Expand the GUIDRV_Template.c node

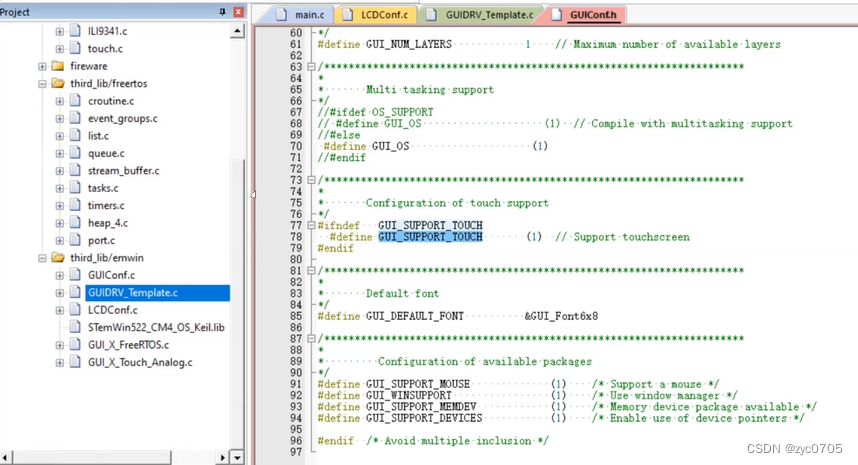click(59, 293)
